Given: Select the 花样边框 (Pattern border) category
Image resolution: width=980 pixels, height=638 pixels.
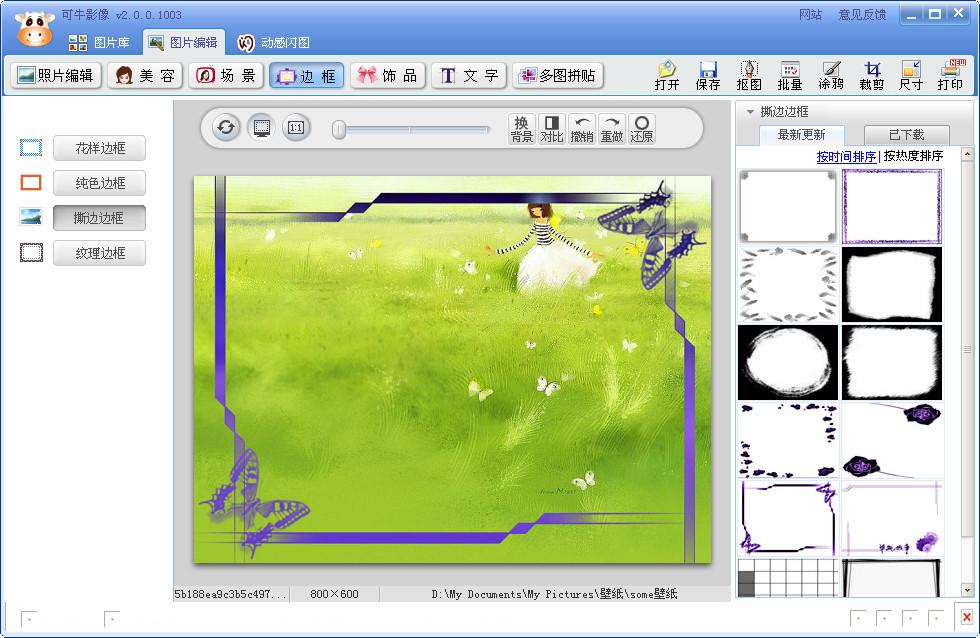Looking at the screenshot, I should coord(100,149).
